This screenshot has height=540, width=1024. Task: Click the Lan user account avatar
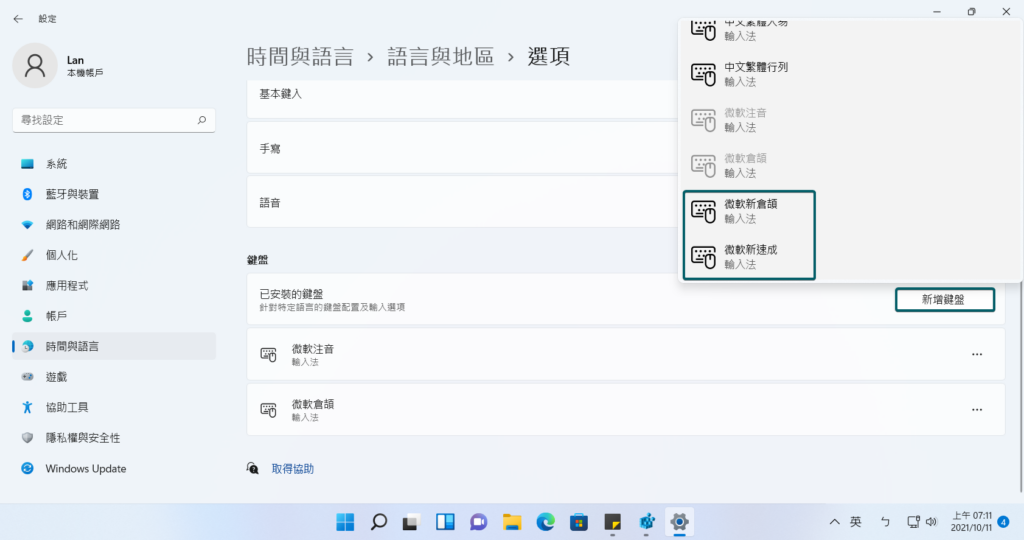point(35,65)
